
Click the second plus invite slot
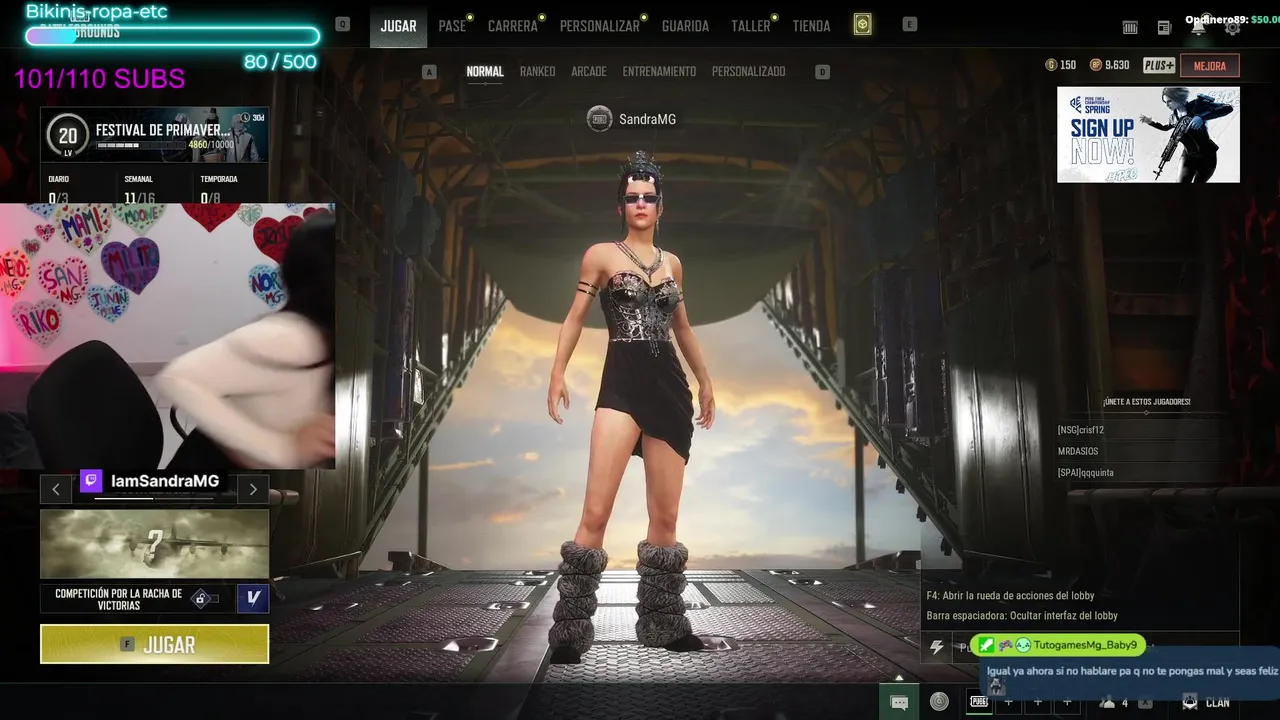coord(1038,702)
